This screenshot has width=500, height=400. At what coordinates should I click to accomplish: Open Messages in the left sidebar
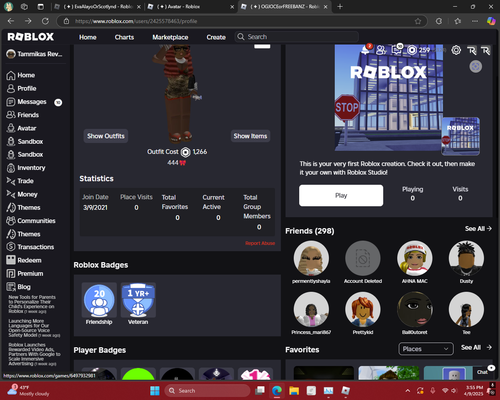point(27,102)
